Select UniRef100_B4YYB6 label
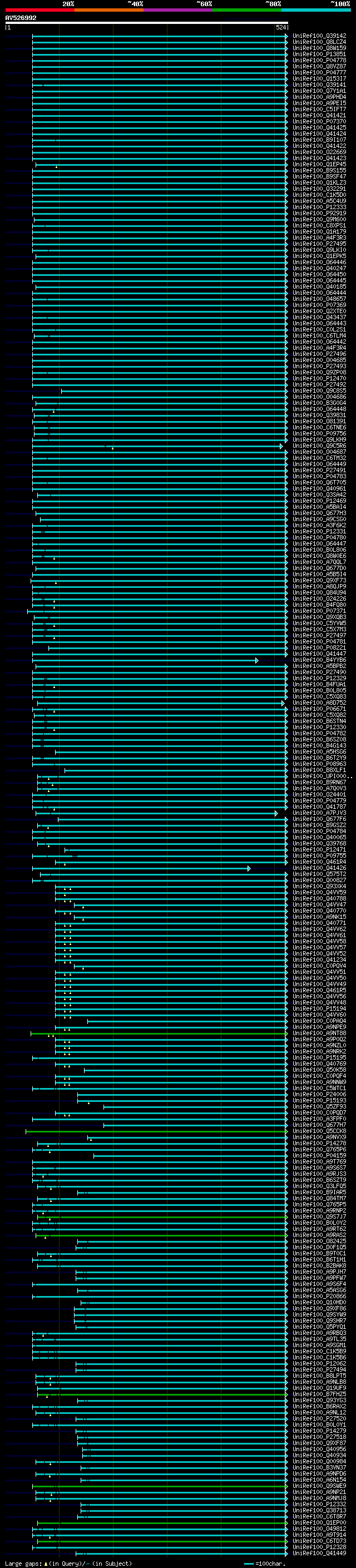This screenshot has width=356, height=1568. pos(319,660)
